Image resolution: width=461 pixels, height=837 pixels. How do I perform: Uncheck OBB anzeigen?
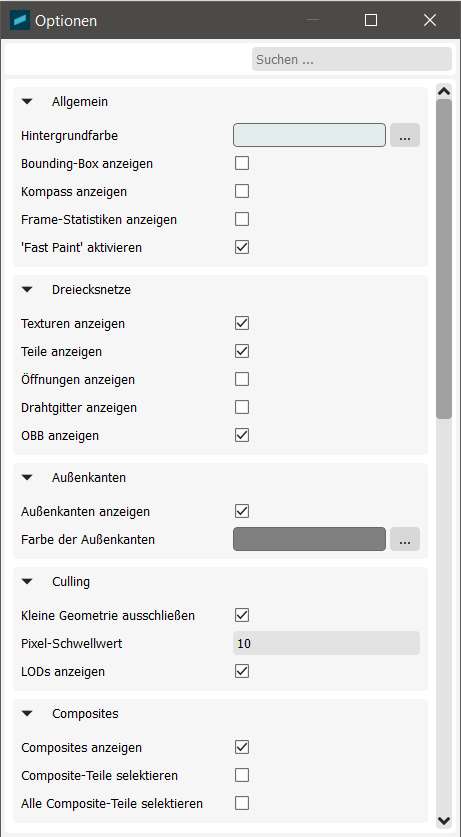242,435
